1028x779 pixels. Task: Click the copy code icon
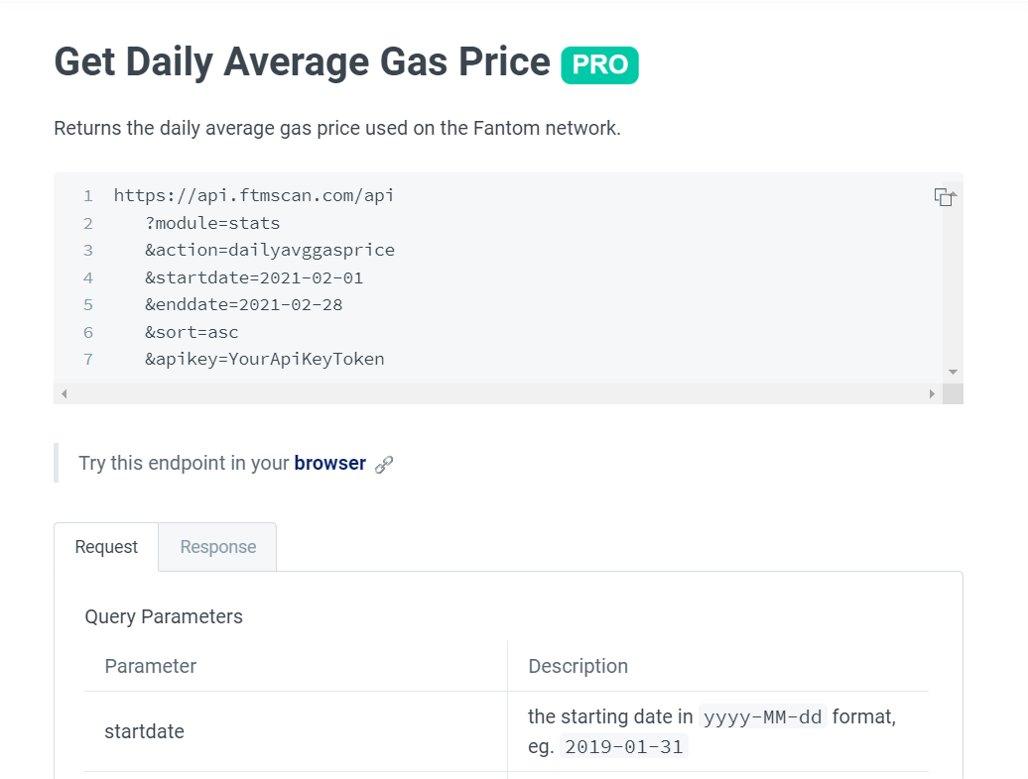tap(944, 197)
